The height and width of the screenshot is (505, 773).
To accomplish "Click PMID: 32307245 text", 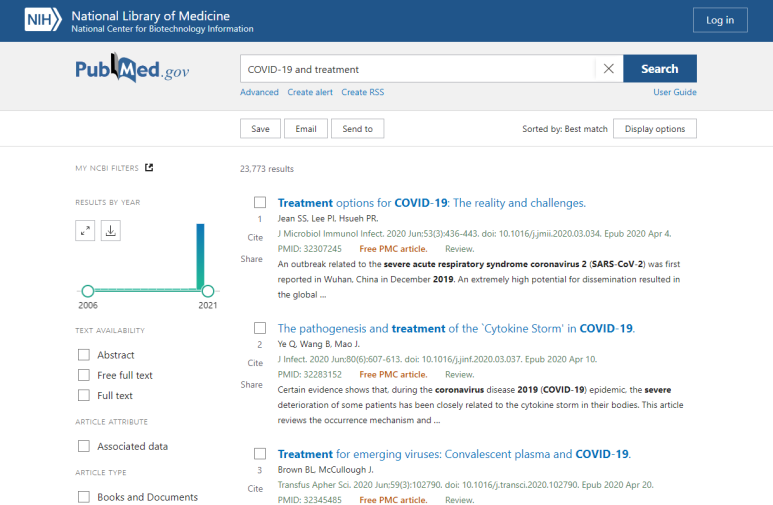I will click(310, 249).
